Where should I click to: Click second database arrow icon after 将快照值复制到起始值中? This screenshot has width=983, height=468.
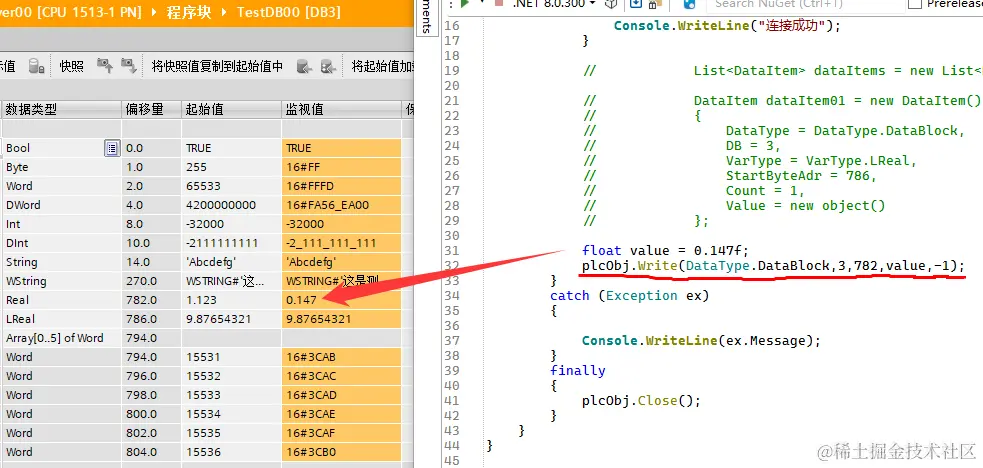pos(328,66)
